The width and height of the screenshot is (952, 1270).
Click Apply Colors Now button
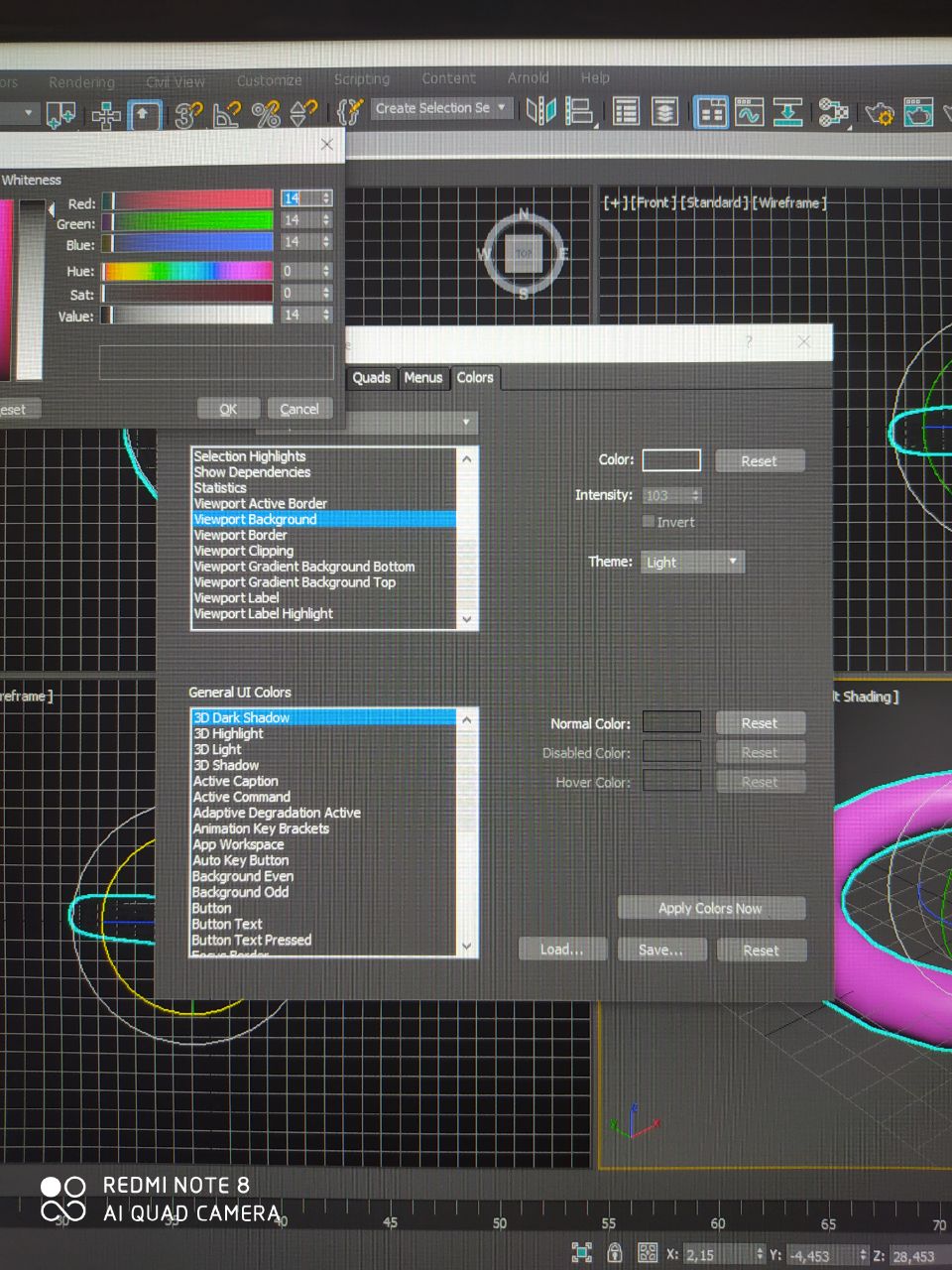pos(711,908)
